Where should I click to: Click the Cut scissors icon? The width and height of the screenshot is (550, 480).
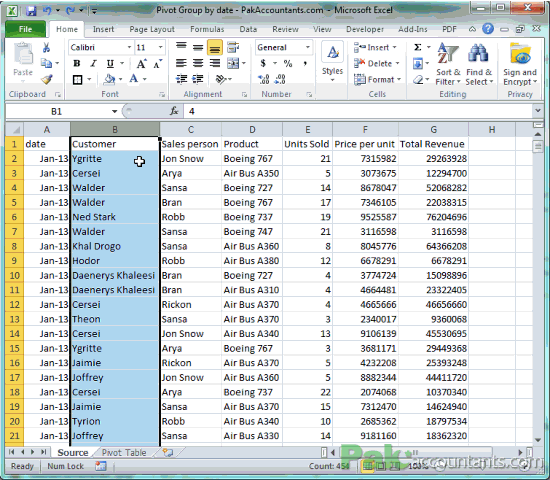tap(46, 47)
